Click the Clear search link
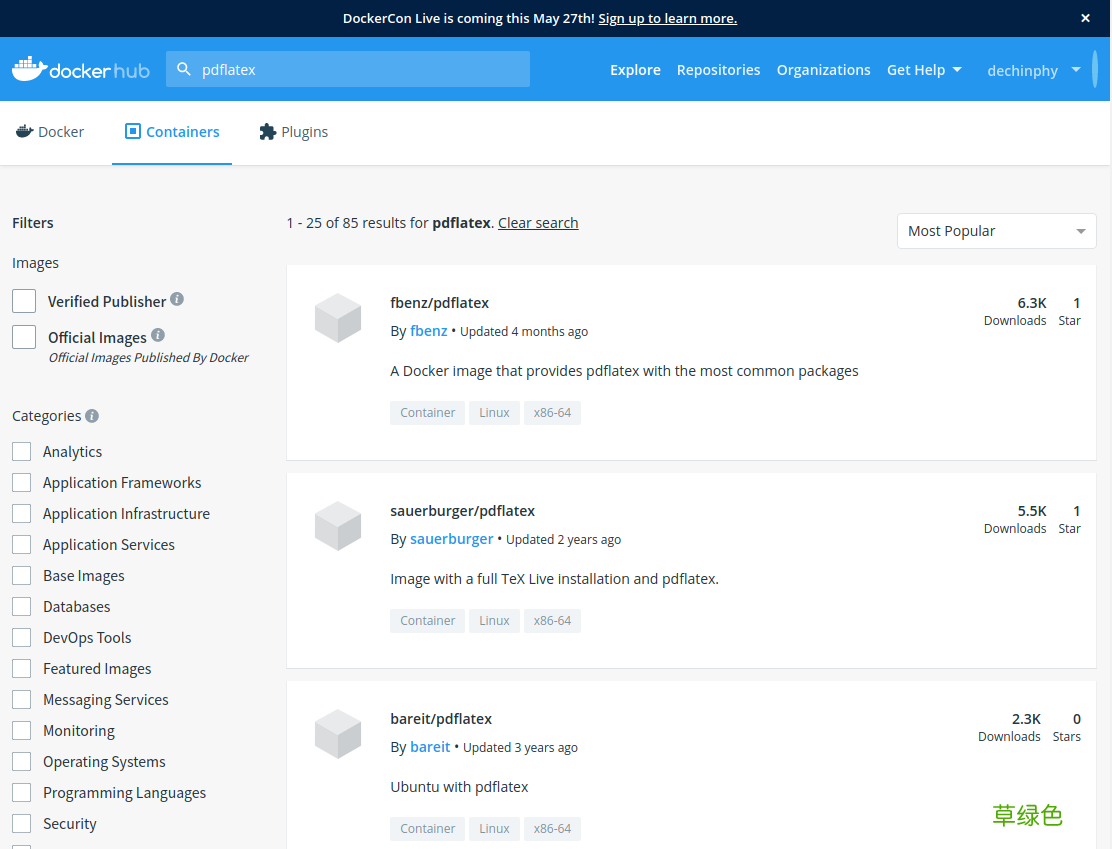 [x=538, y=222]
